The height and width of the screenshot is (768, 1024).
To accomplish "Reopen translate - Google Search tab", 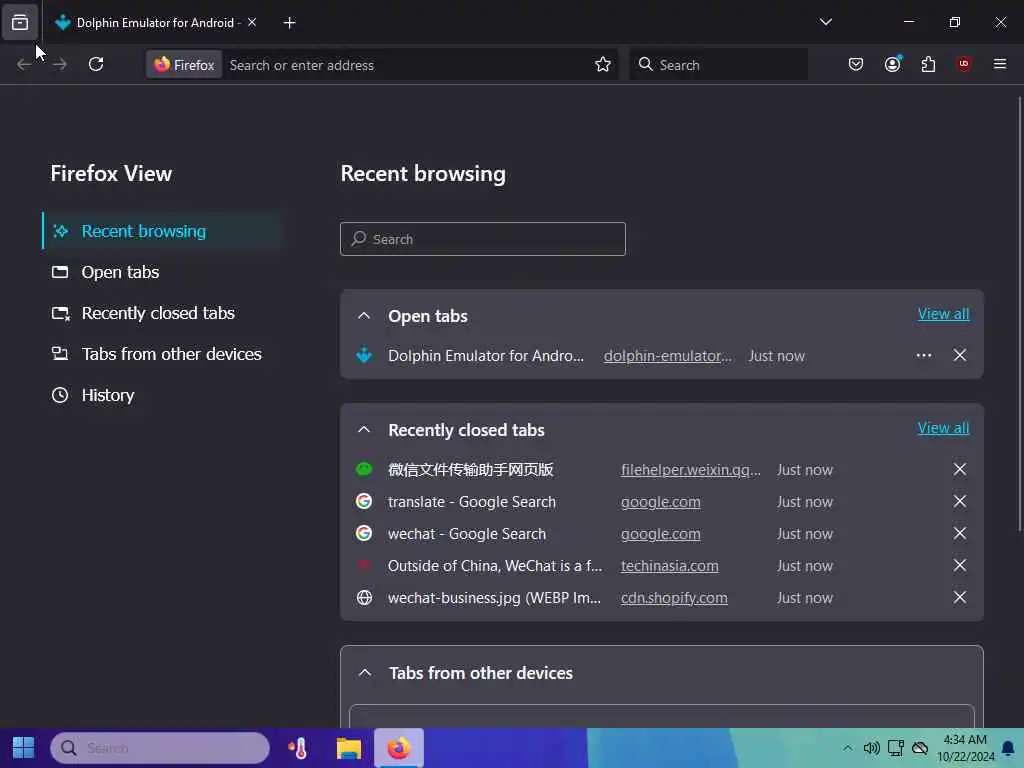I will point(472,502).
